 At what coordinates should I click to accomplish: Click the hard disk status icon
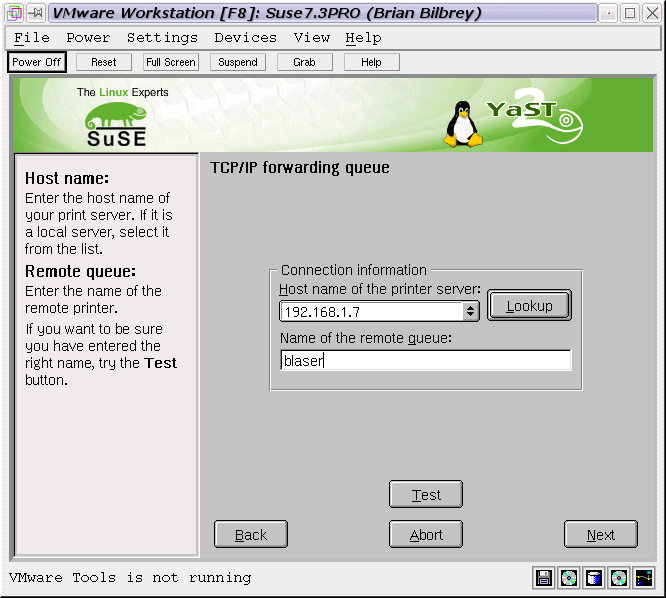[594, 578]
